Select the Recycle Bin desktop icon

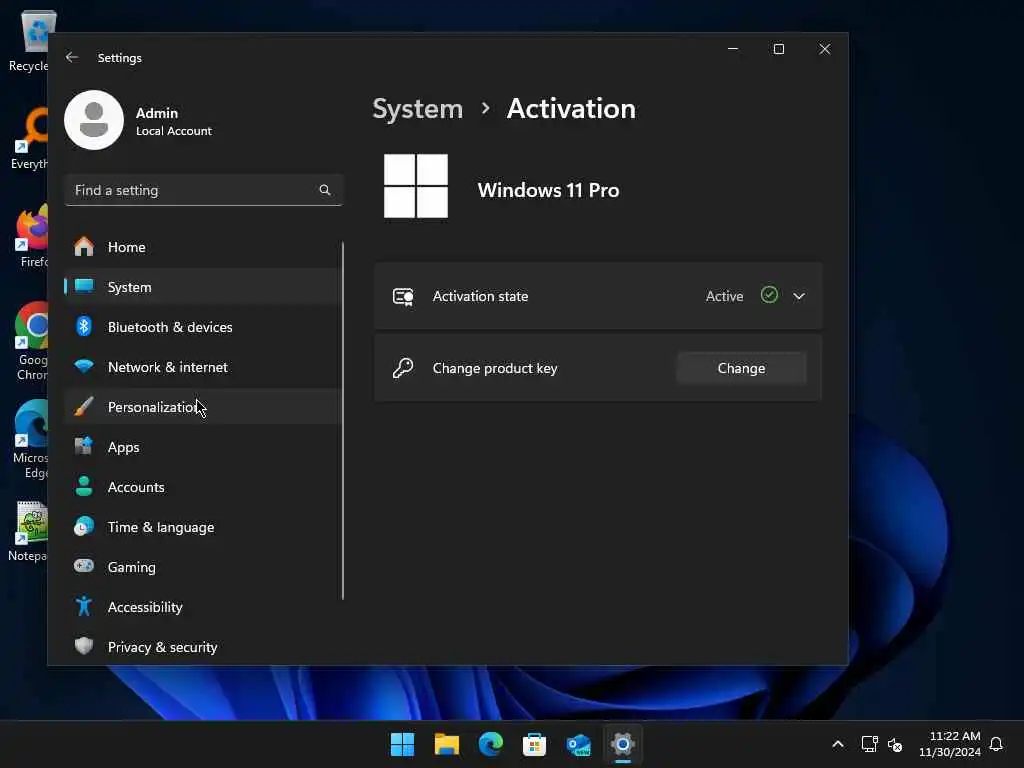click(x=29, y=41)
